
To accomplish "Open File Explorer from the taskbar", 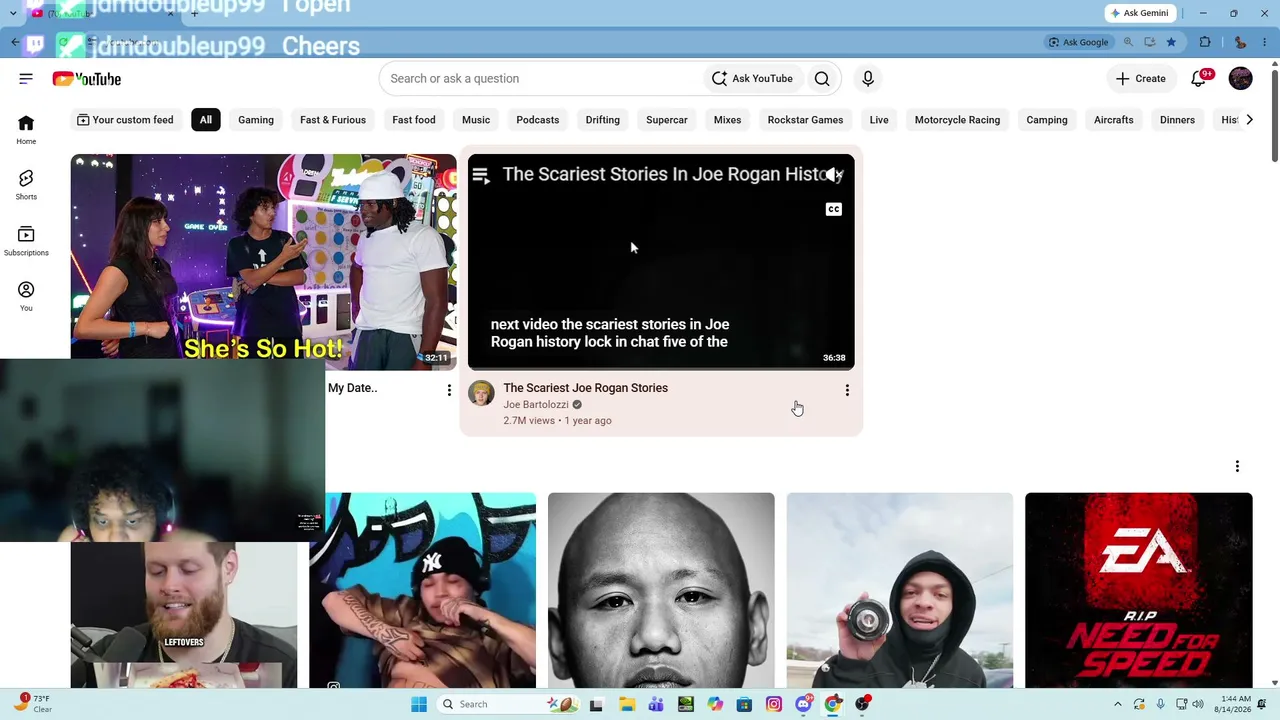I will (627, 704).
